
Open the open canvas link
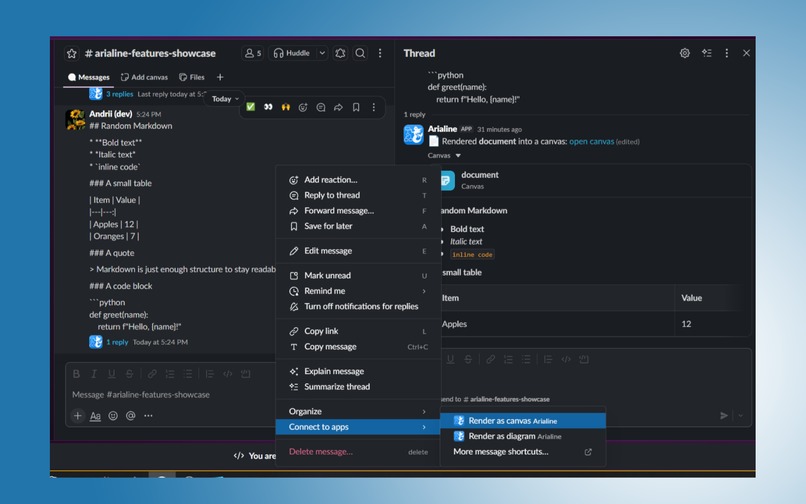coord(591,141)
